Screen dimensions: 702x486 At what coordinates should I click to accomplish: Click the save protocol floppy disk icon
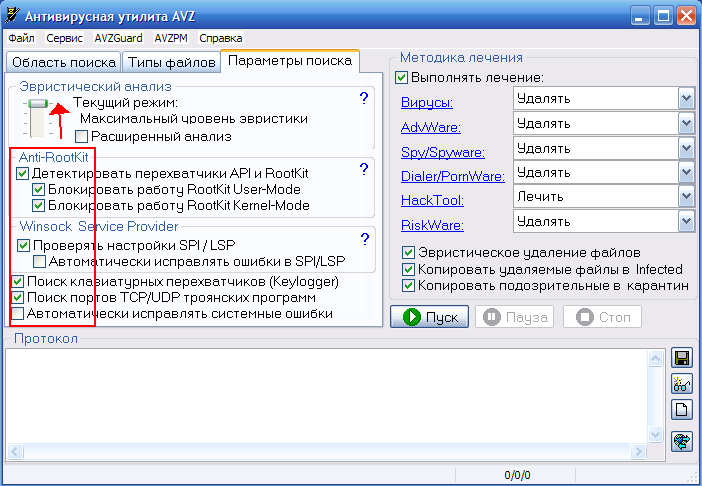coord(681,358)
